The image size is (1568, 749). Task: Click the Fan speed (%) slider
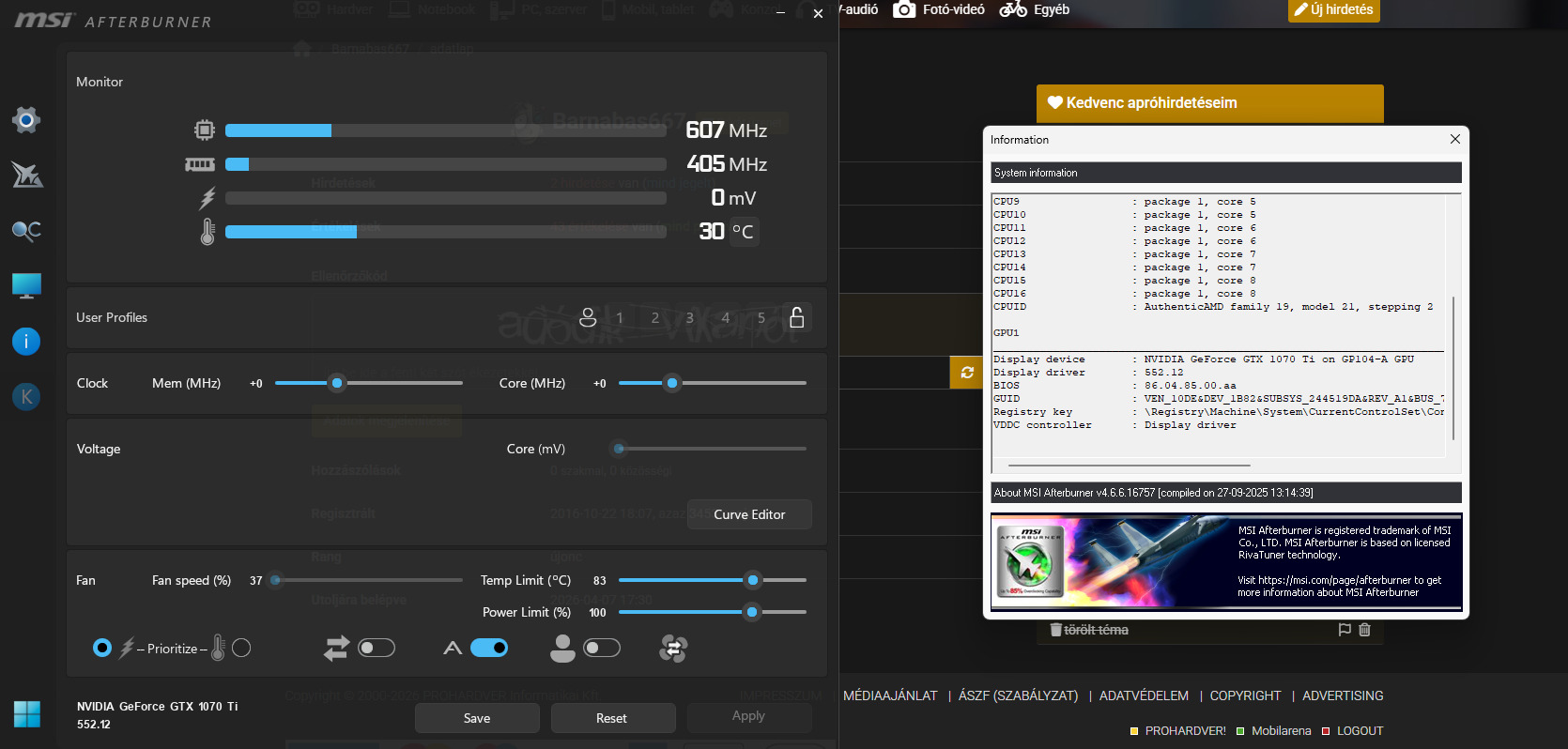(366, 580)
